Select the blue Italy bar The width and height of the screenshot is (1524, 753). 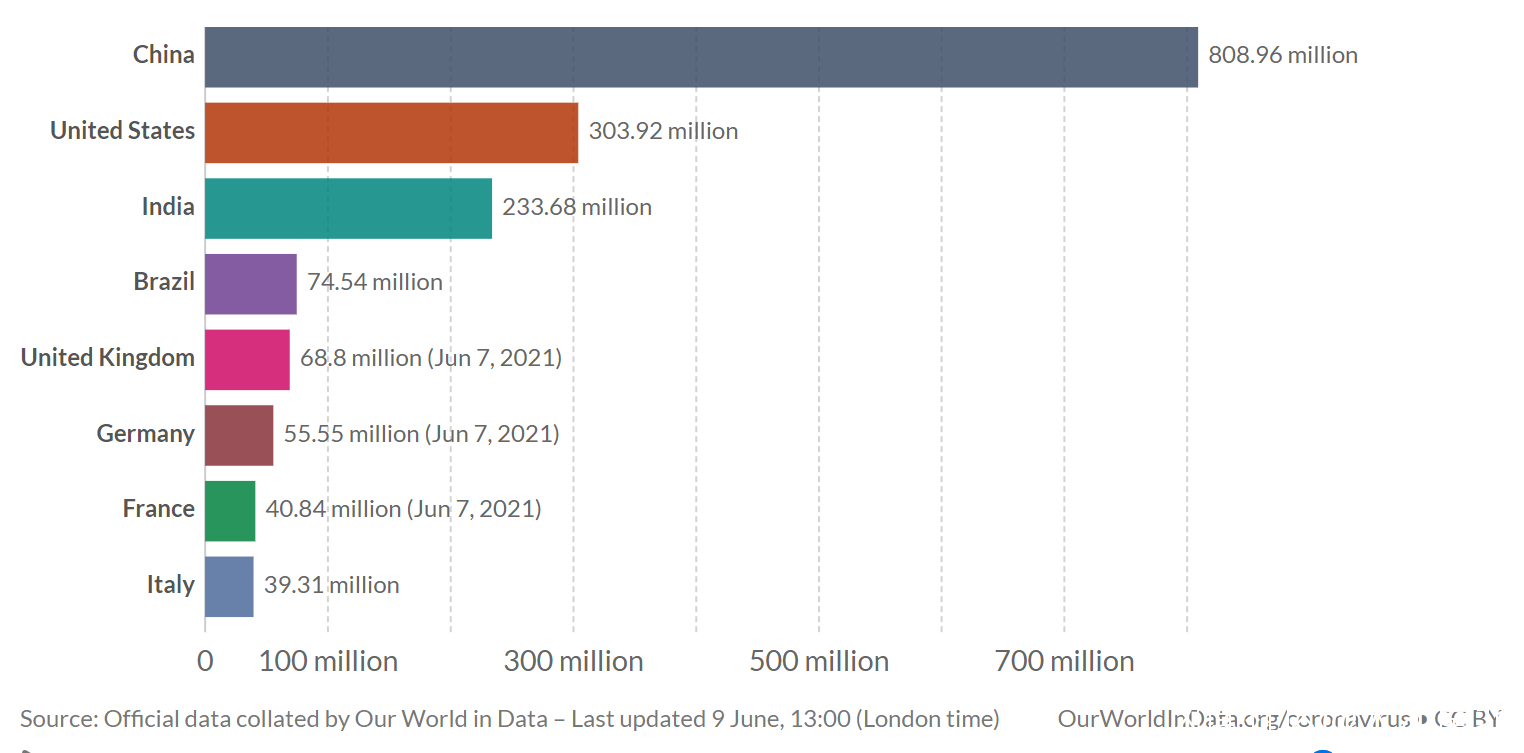(229, 586)
